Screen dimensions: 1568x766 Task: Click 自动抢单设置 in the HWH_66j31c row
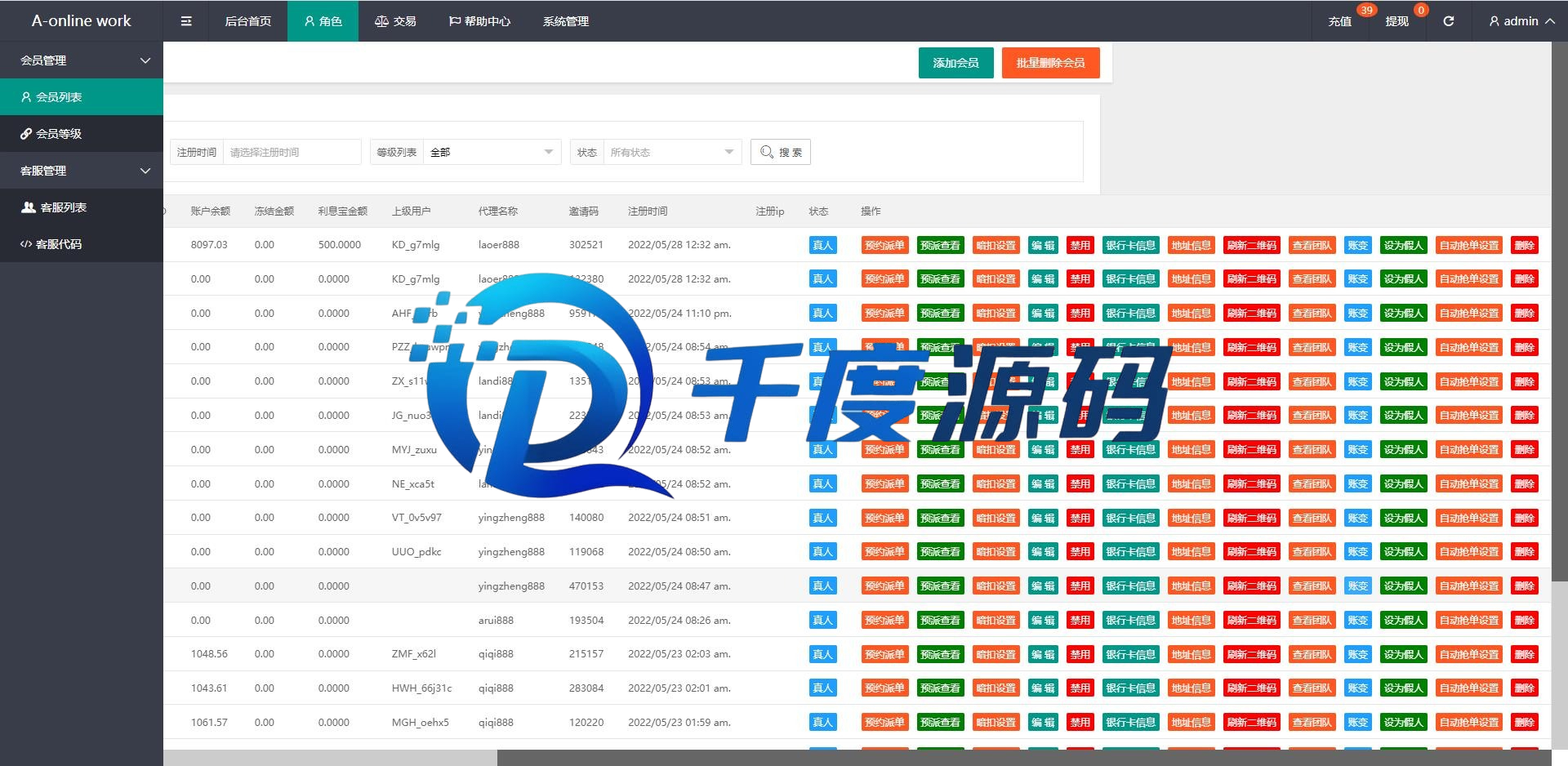1469,688
